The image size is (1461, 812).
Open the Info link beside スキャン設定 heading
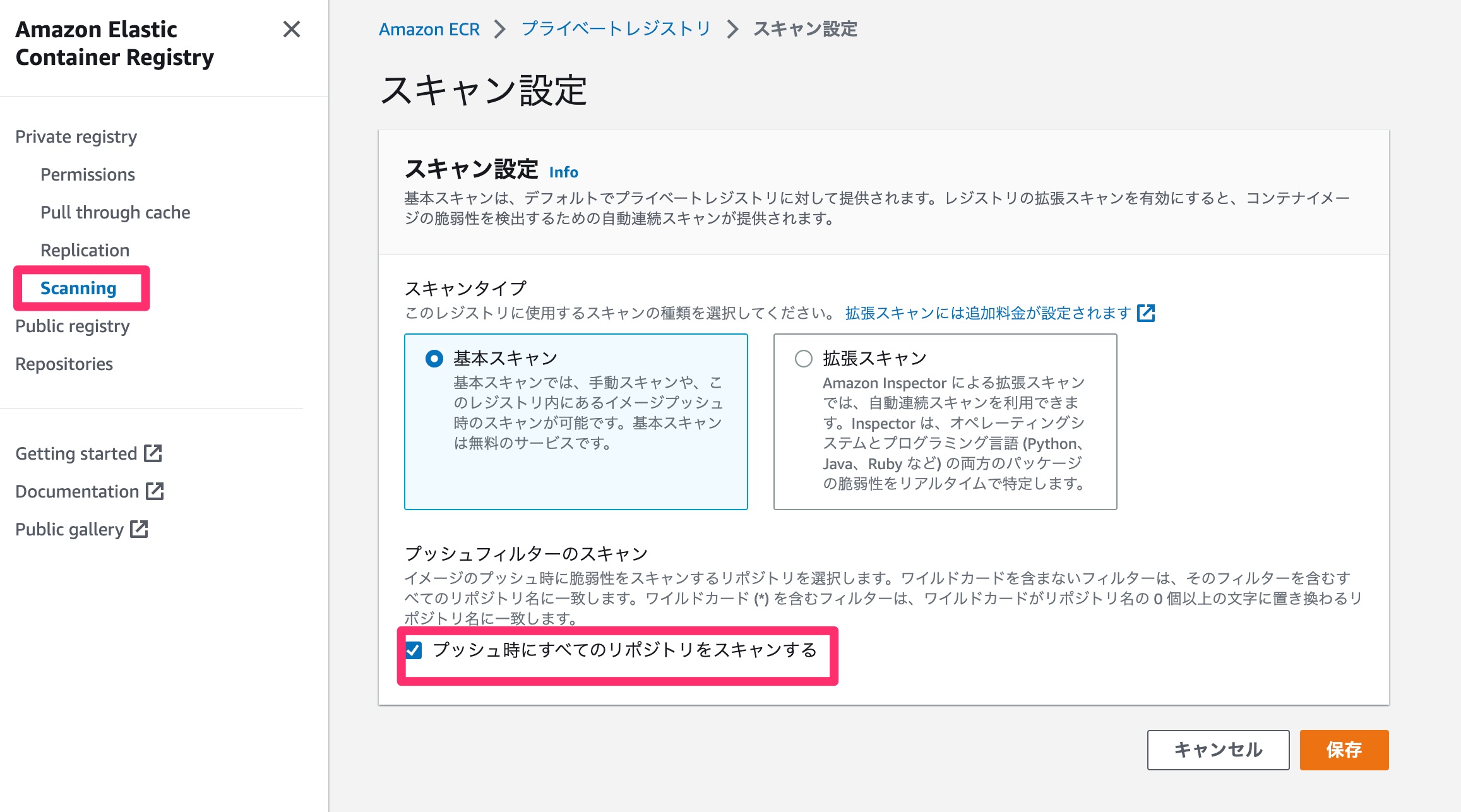[x=563, y=172]
